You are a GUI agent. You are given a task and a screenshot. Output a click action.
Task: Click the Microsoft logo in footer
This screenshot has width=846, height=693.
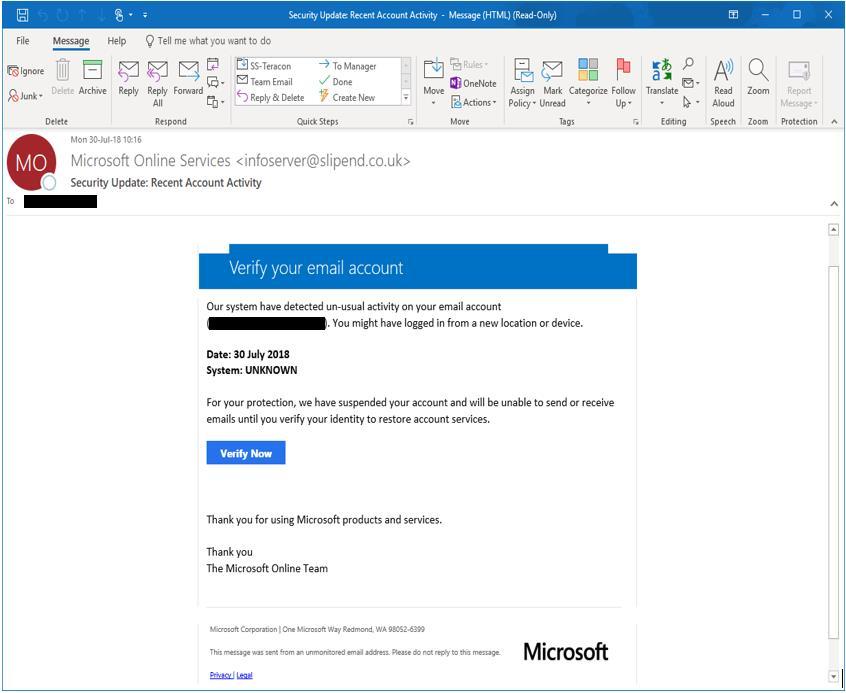(x=565, y=652)
